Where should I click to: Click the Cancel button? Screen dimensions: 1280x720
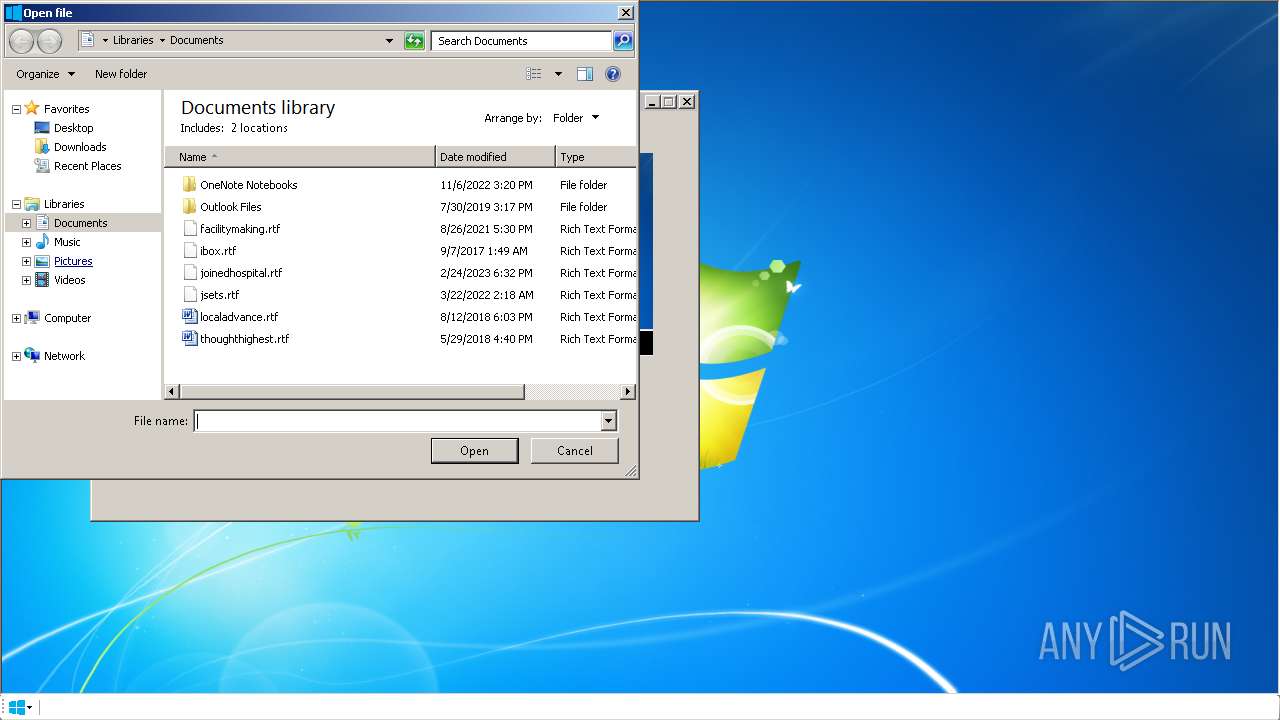[x=575, y=451]
